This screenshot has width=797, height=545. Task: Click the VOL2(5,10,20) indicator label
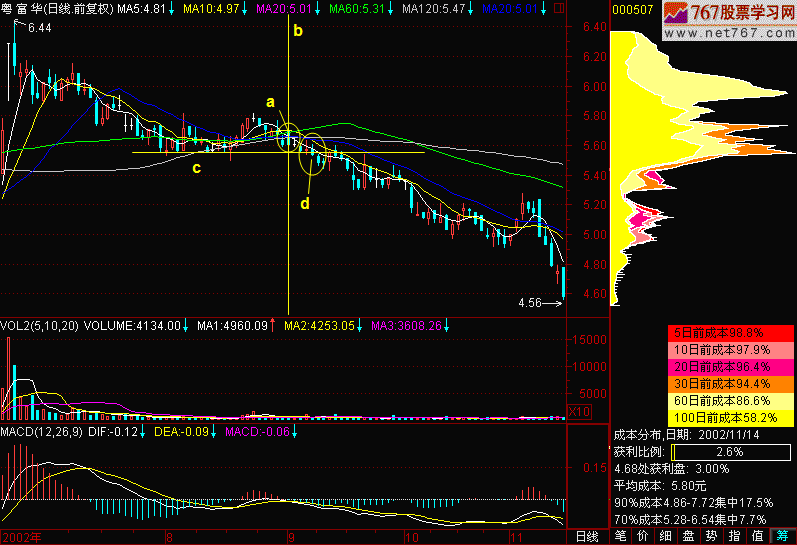click(40, 325)
